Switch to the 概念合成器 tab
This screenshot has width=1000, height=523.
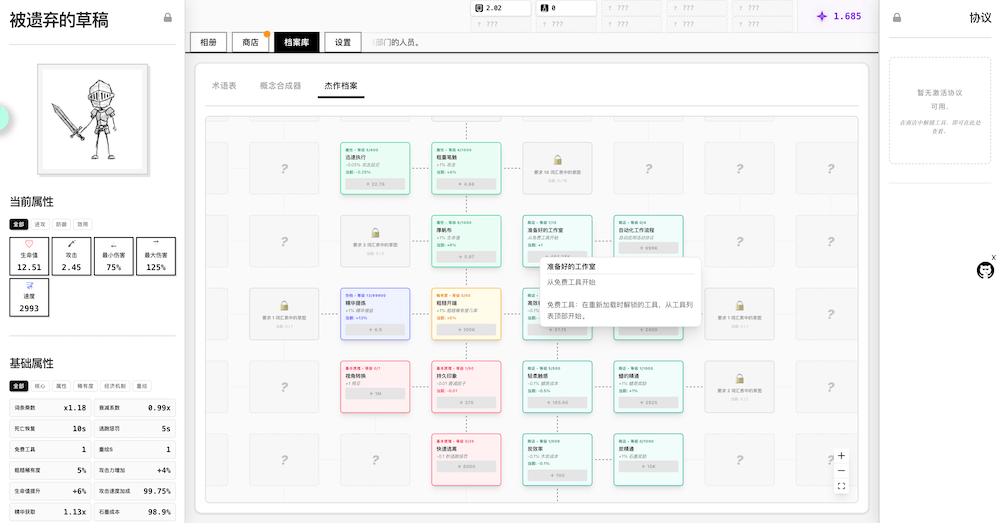tap(280, 86)
